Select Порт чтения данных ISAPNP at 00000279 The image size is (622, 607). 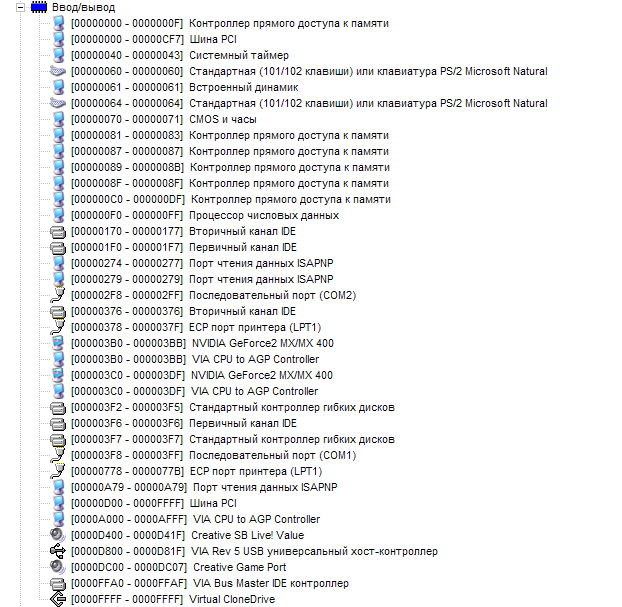(202, 279)
